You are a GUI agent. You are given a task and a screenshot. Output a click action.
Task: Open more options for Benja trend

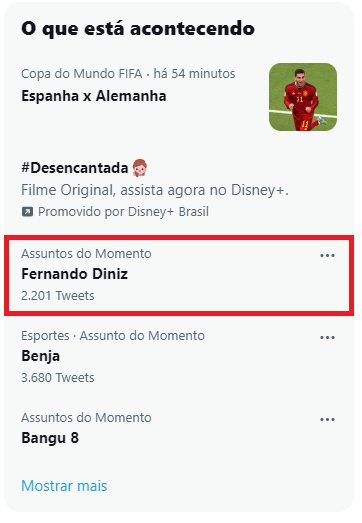point(327,338)
